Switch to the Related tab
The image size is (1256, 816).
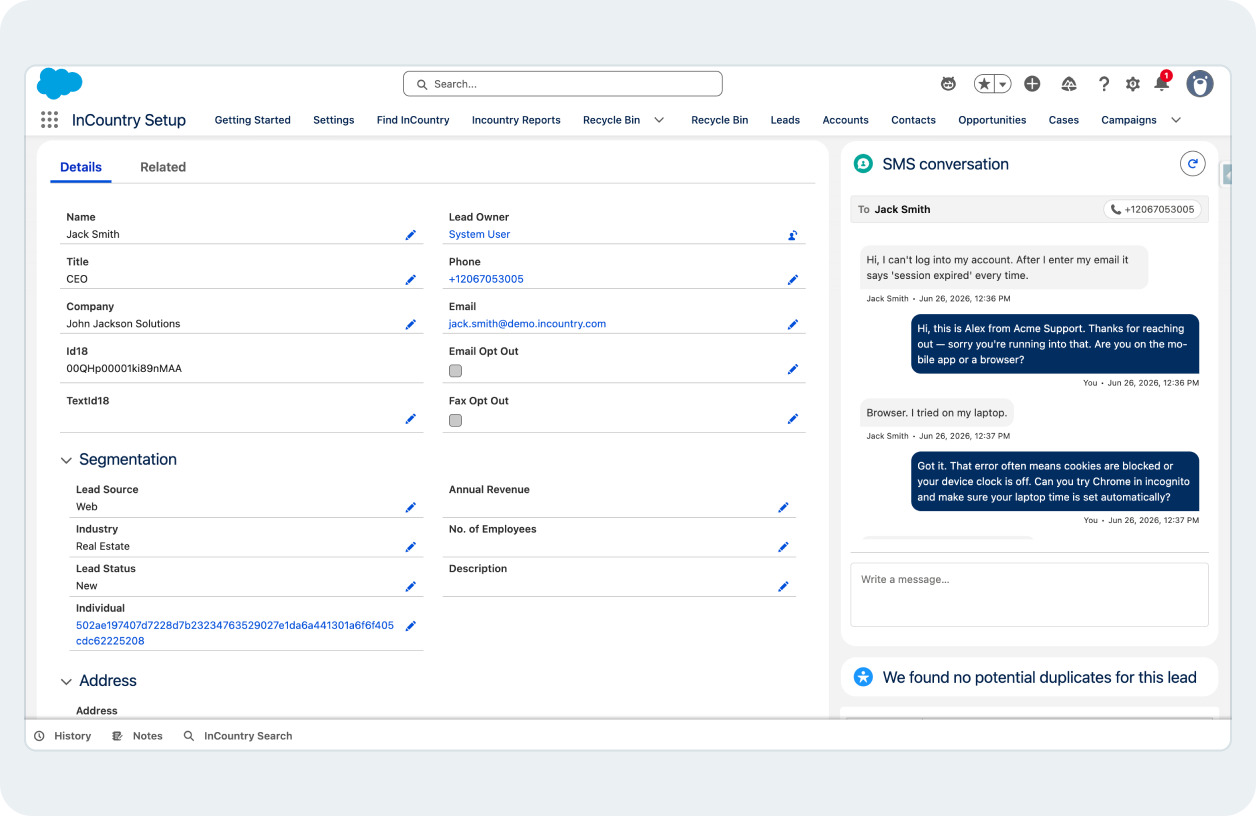coord(163,167)
